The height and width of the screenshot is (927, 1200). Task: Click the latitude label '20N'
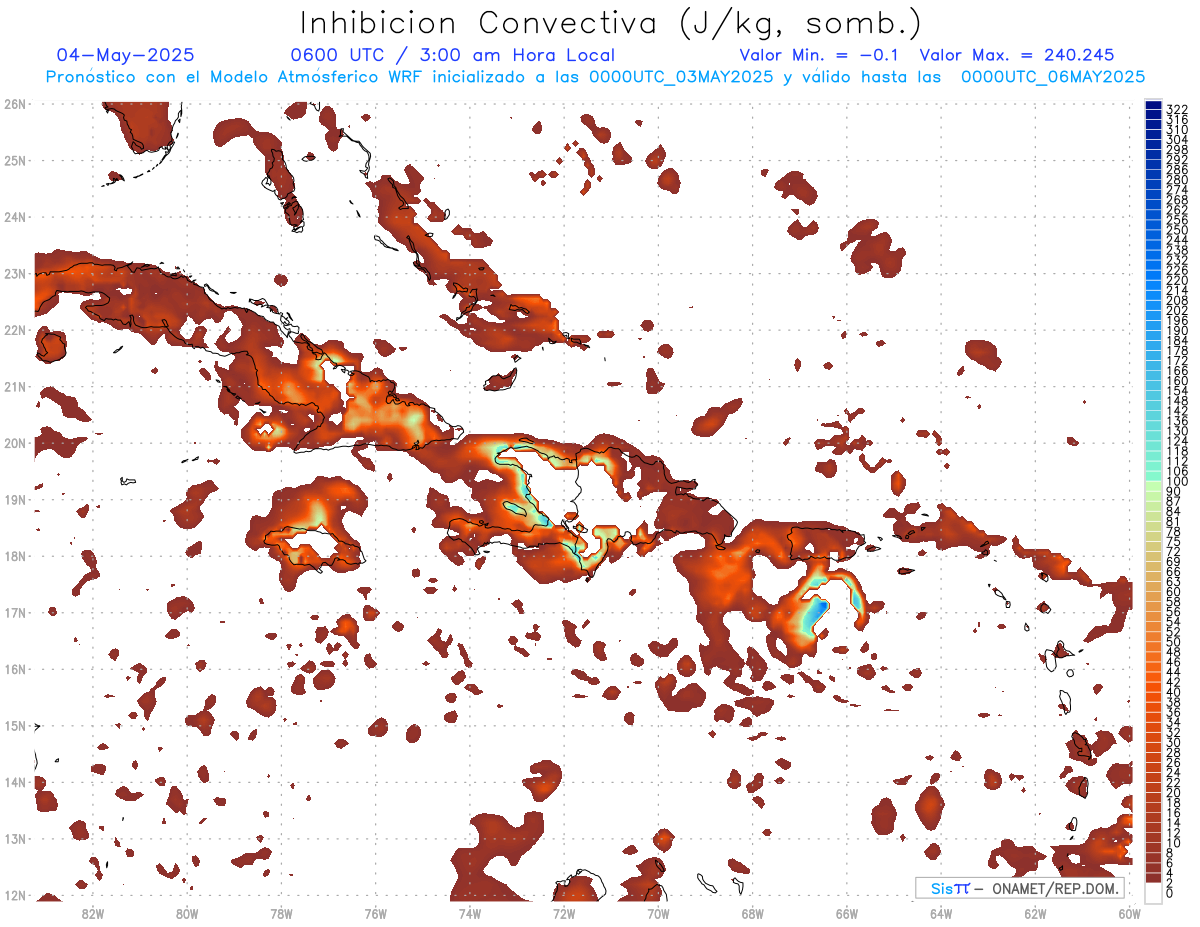coord(14,442)
